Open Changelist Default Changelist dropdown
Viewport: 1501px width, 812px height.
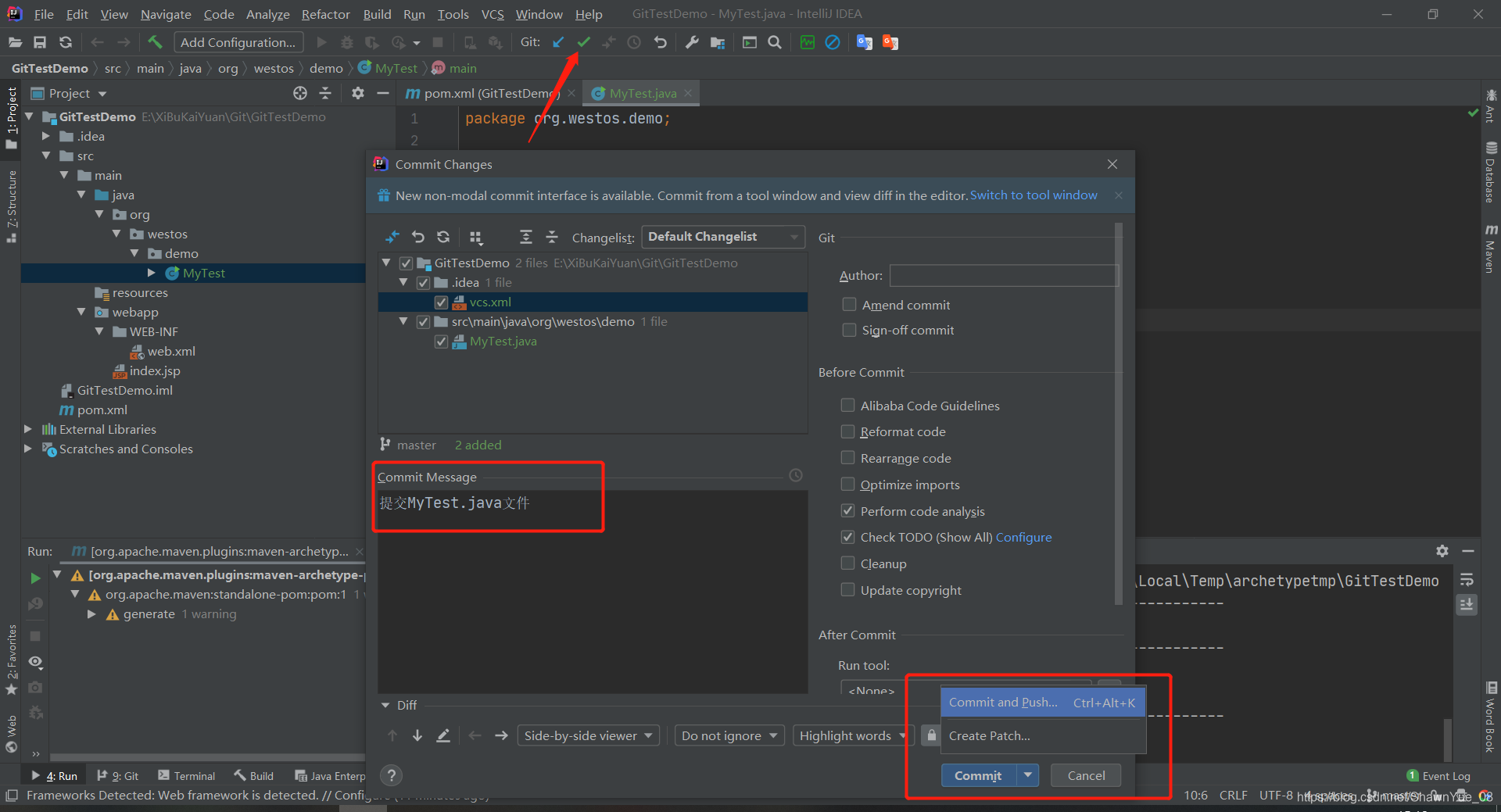coord(723,237)
